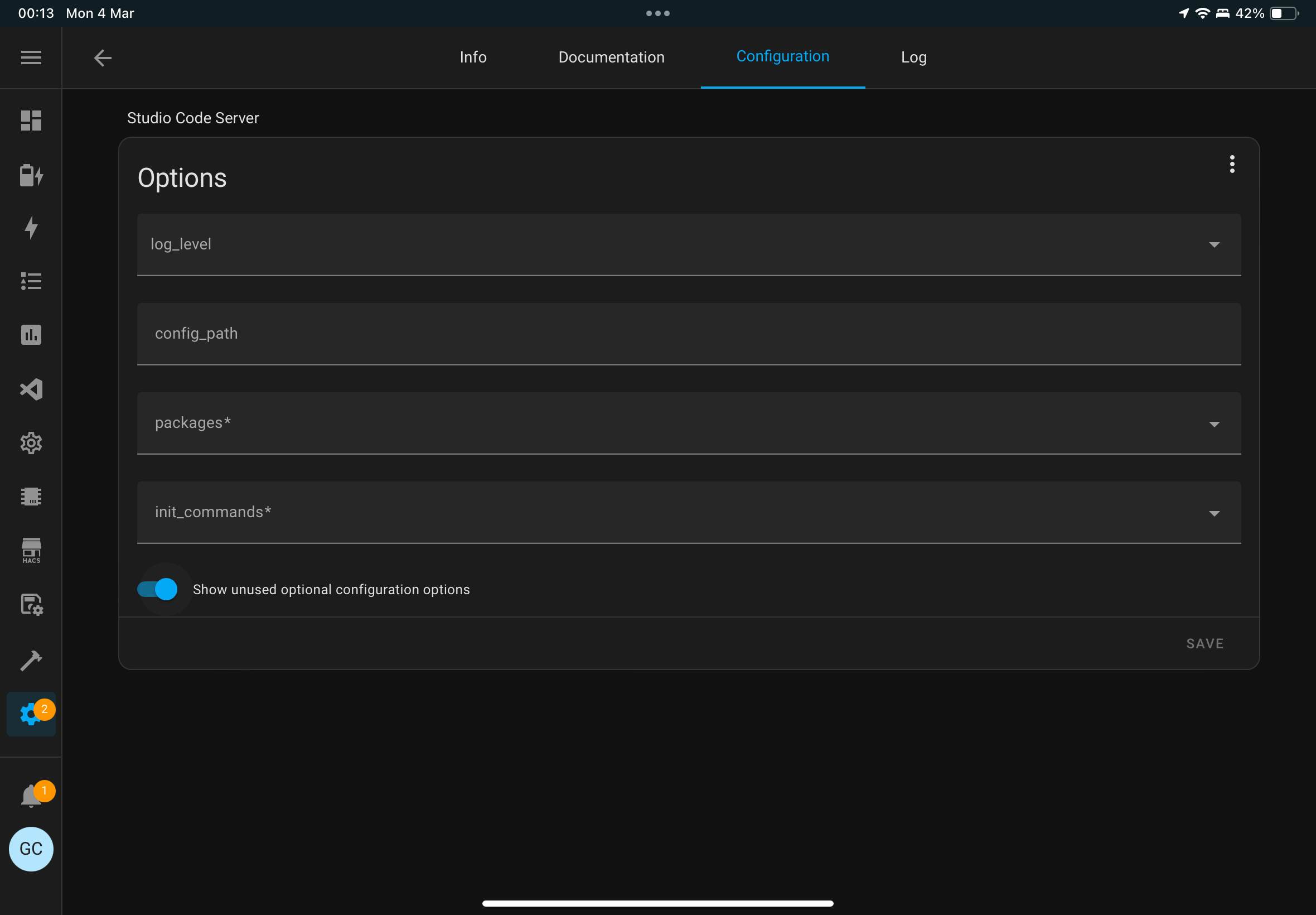Open the battery charging dashboard icon
1316x915 pixels.
[31, 175]
